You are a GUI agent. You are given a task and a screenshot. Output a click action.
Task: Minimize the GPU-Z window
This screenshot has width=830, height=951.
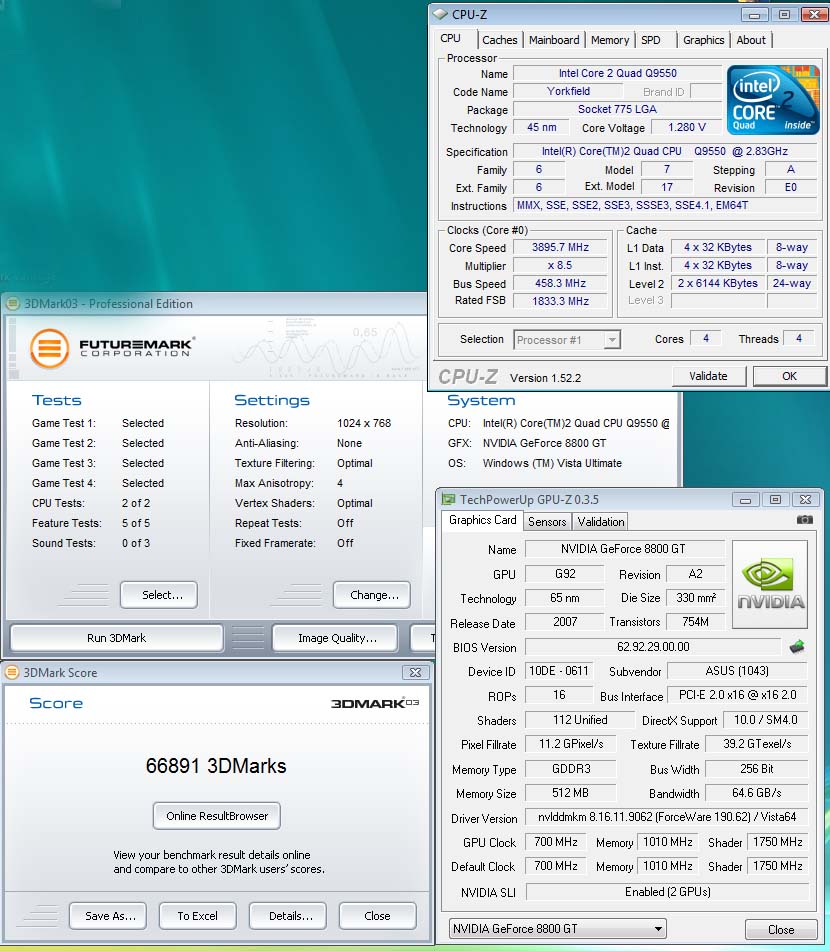click(746, 500)
